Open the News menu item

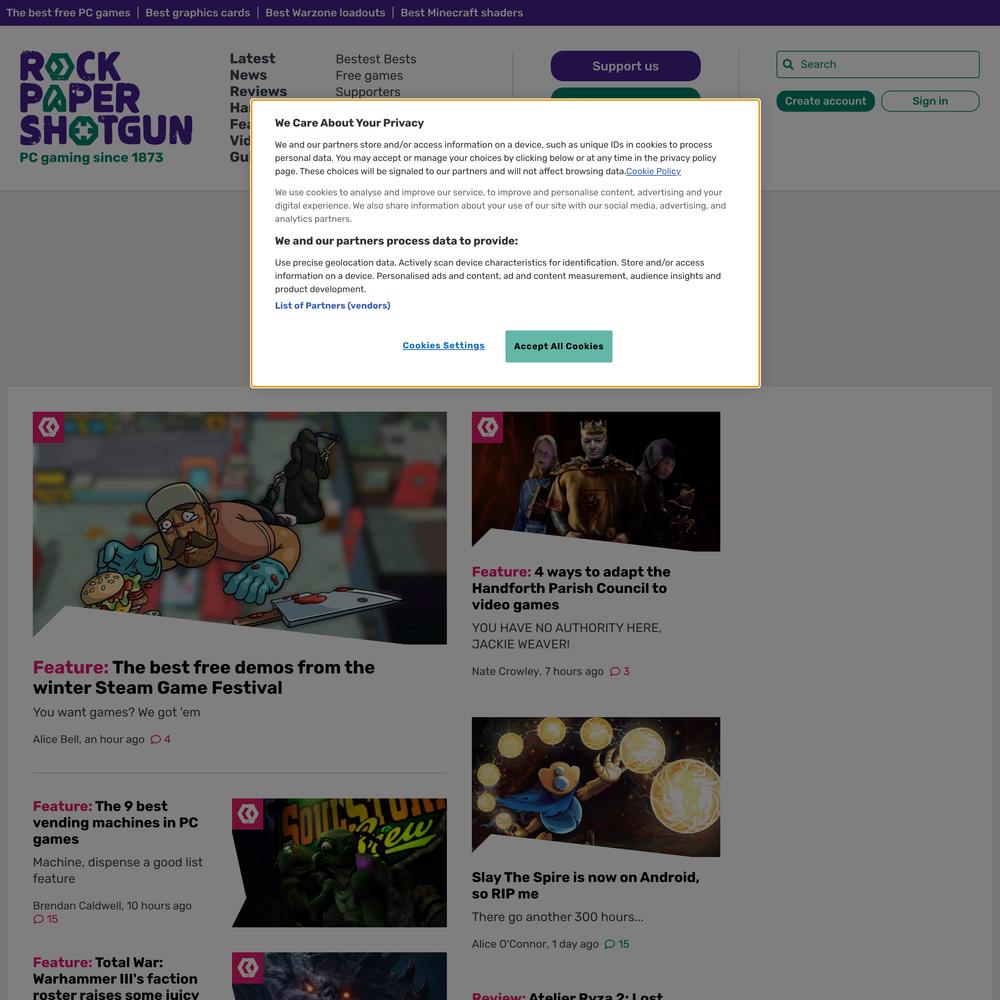coord(248,75)
